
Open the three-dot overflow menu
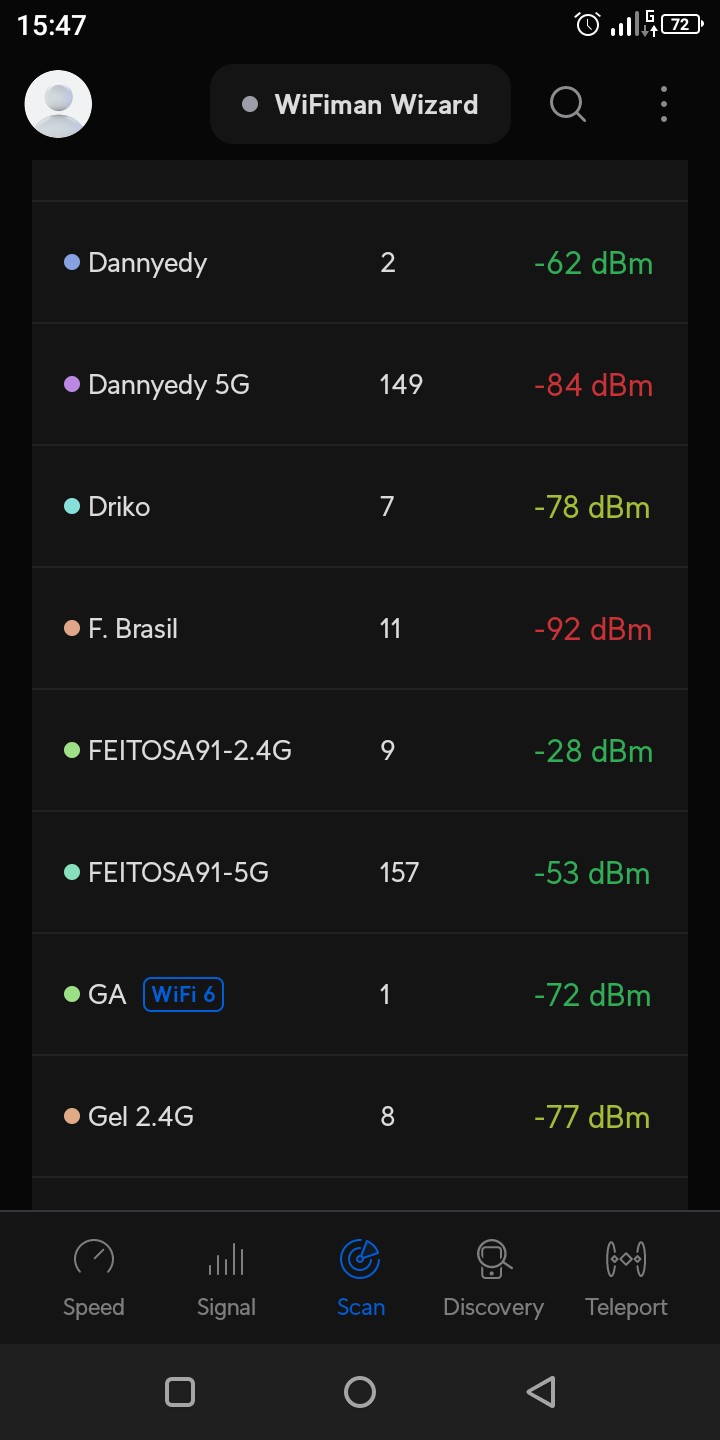pyautogui.click(x=664, y=104)
